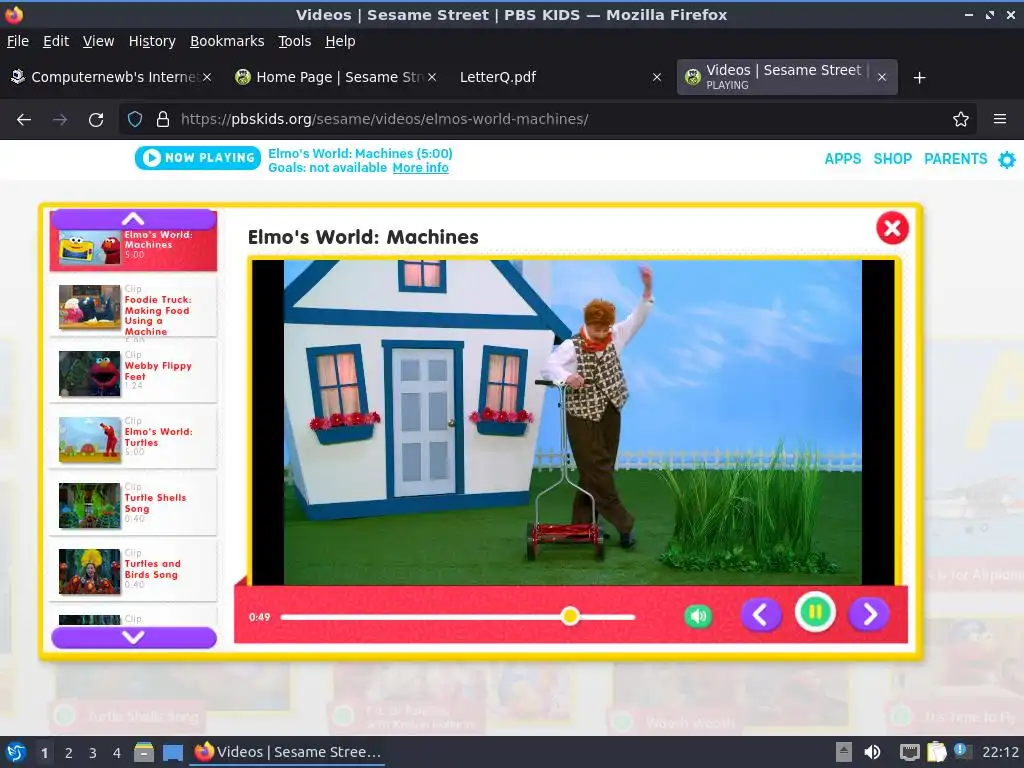Close the Computernewb's Internet tab
This screenshot has width=1024, height=768.
206,77
